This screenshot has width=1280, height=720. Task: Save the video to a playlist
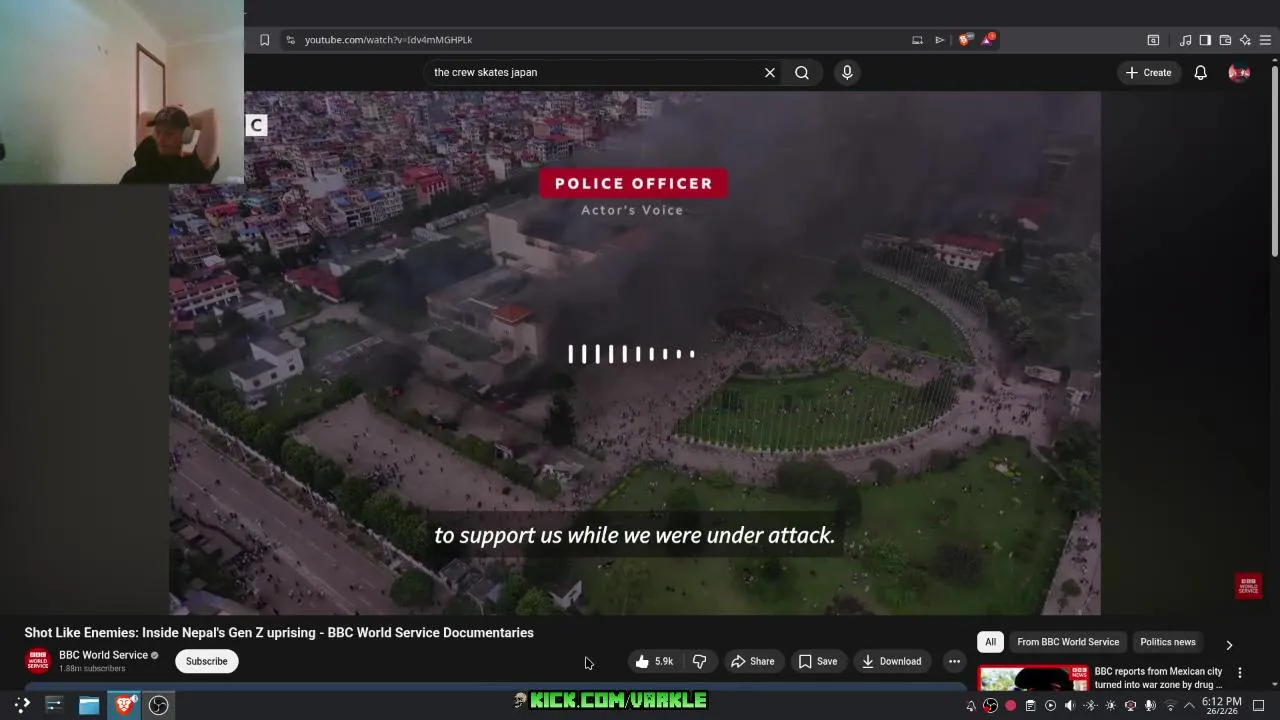tap(818, 661)
